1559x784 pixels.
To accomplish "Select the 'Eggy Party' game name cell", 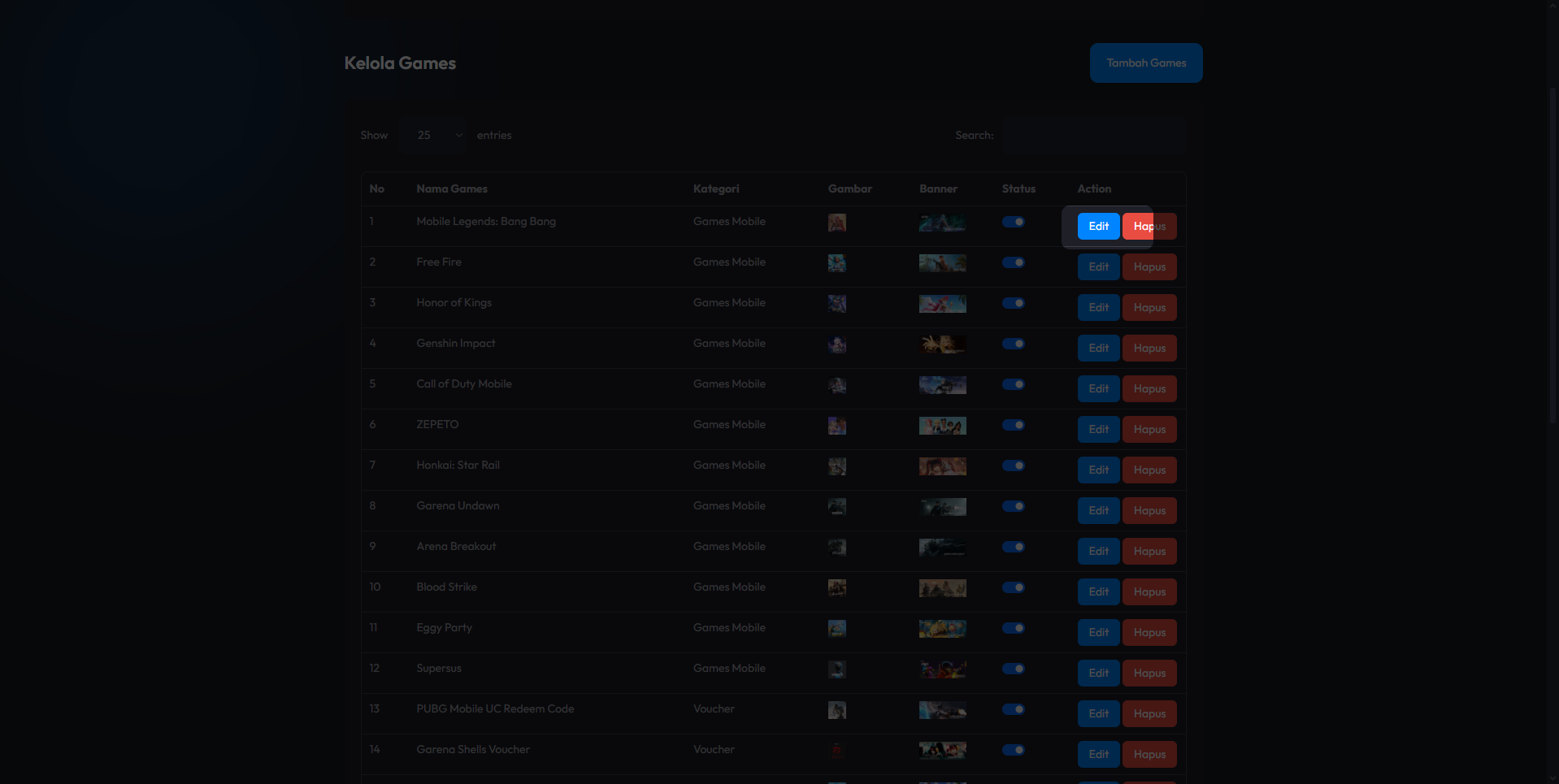I will pyautogui.click(x=444, y=628).
